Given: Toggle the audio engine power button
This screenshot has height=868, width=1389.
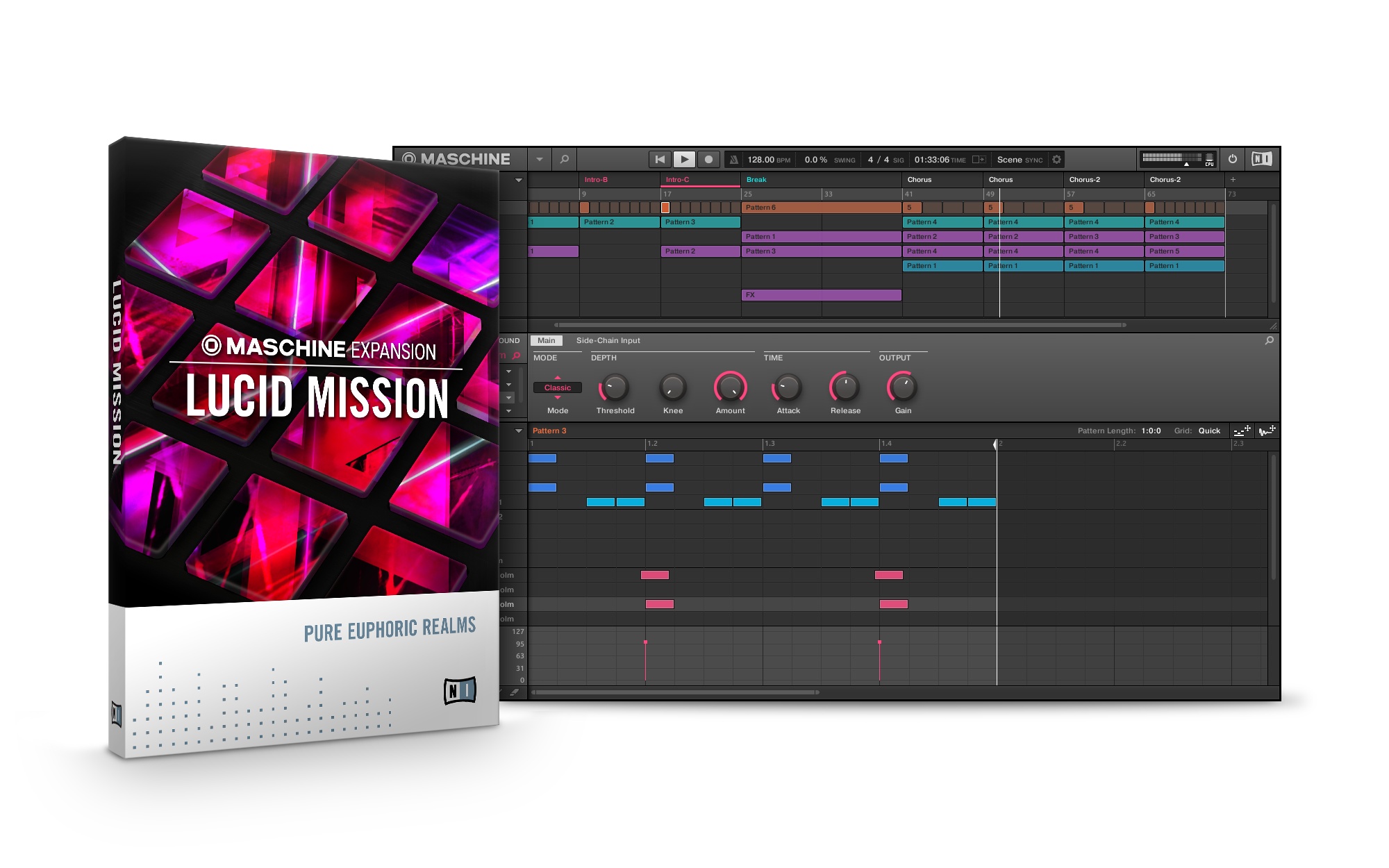Looking at the screenshot, I should tap(1233, 159).
